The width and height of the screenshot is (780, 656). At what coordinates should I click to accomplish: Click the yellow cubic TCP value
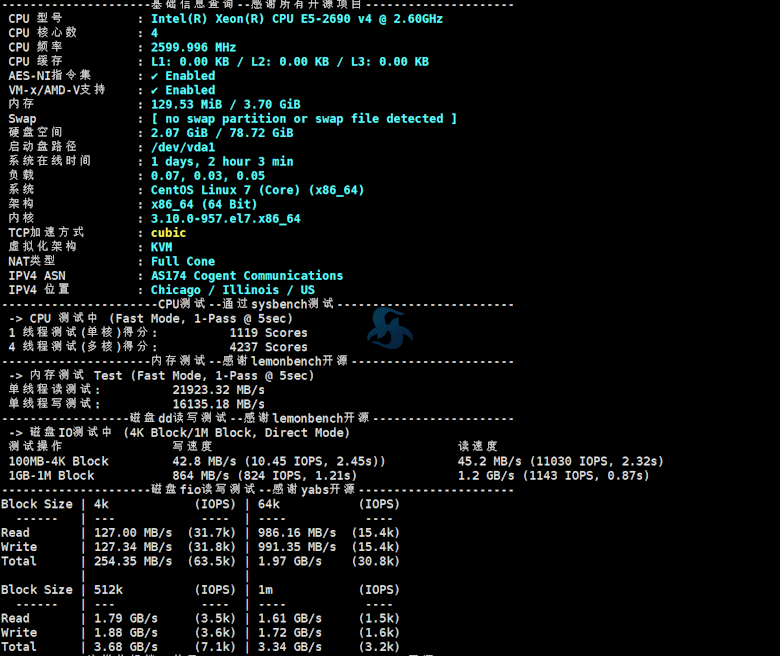[x=168, y=233]
